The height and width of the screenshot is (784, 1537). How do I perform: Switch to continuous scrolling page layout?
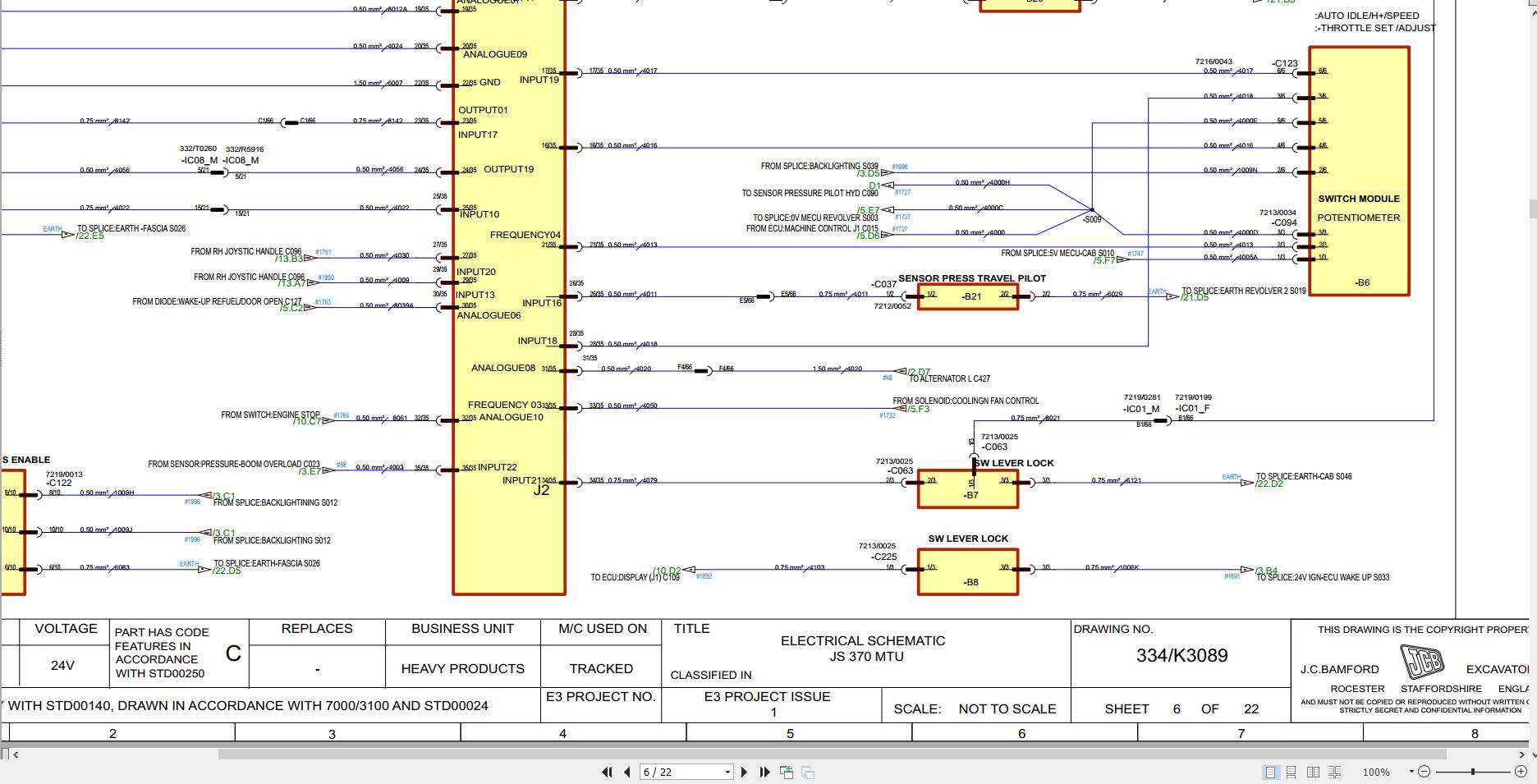[1291, 773]
